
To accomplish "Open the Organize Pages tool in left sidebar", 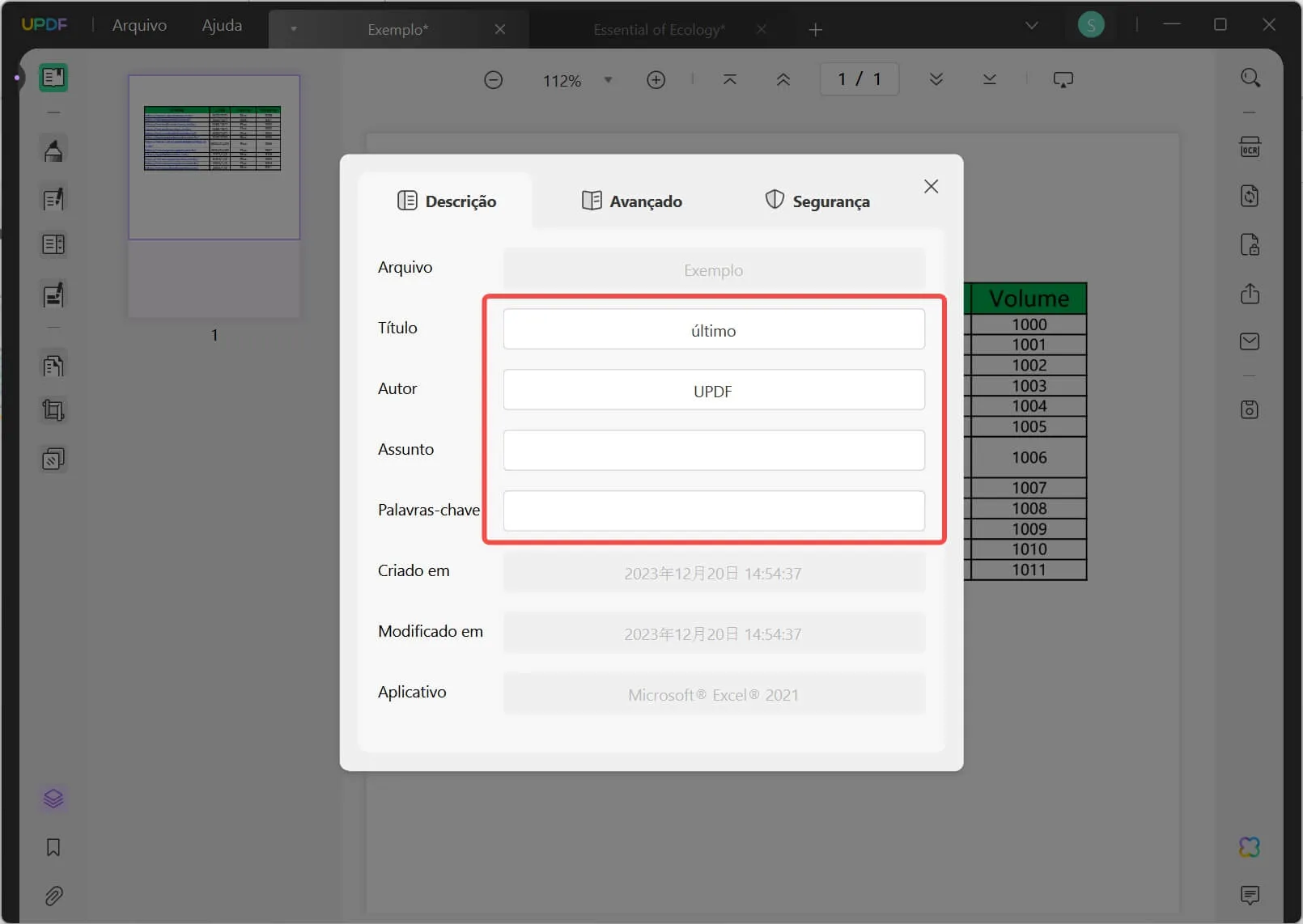I will tap(53, 366).
